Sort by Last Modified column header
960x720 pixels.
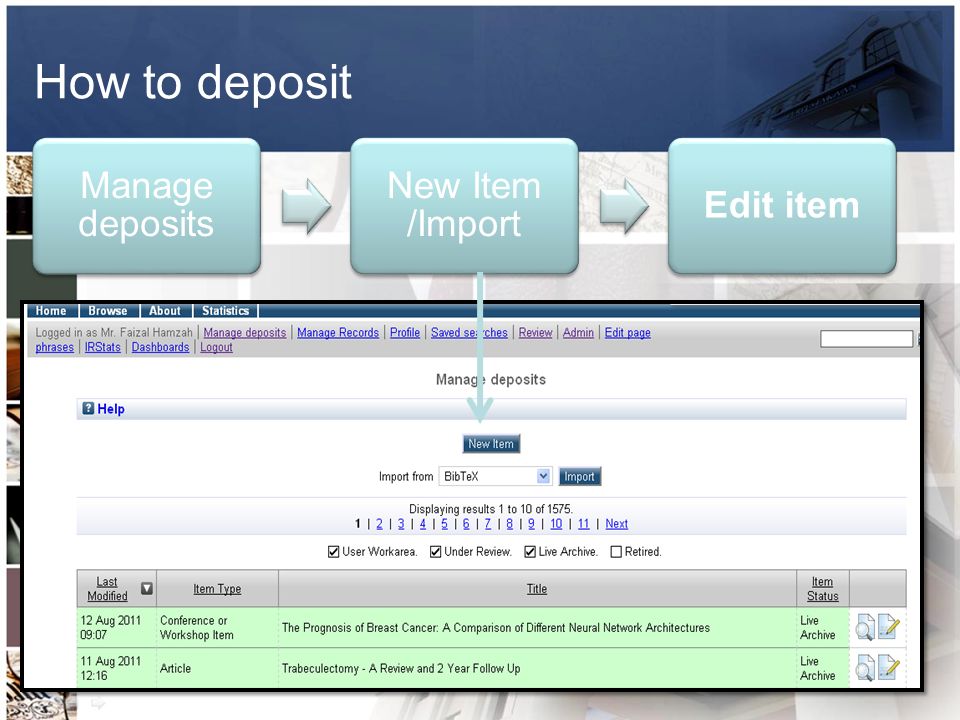pos(107,589)
